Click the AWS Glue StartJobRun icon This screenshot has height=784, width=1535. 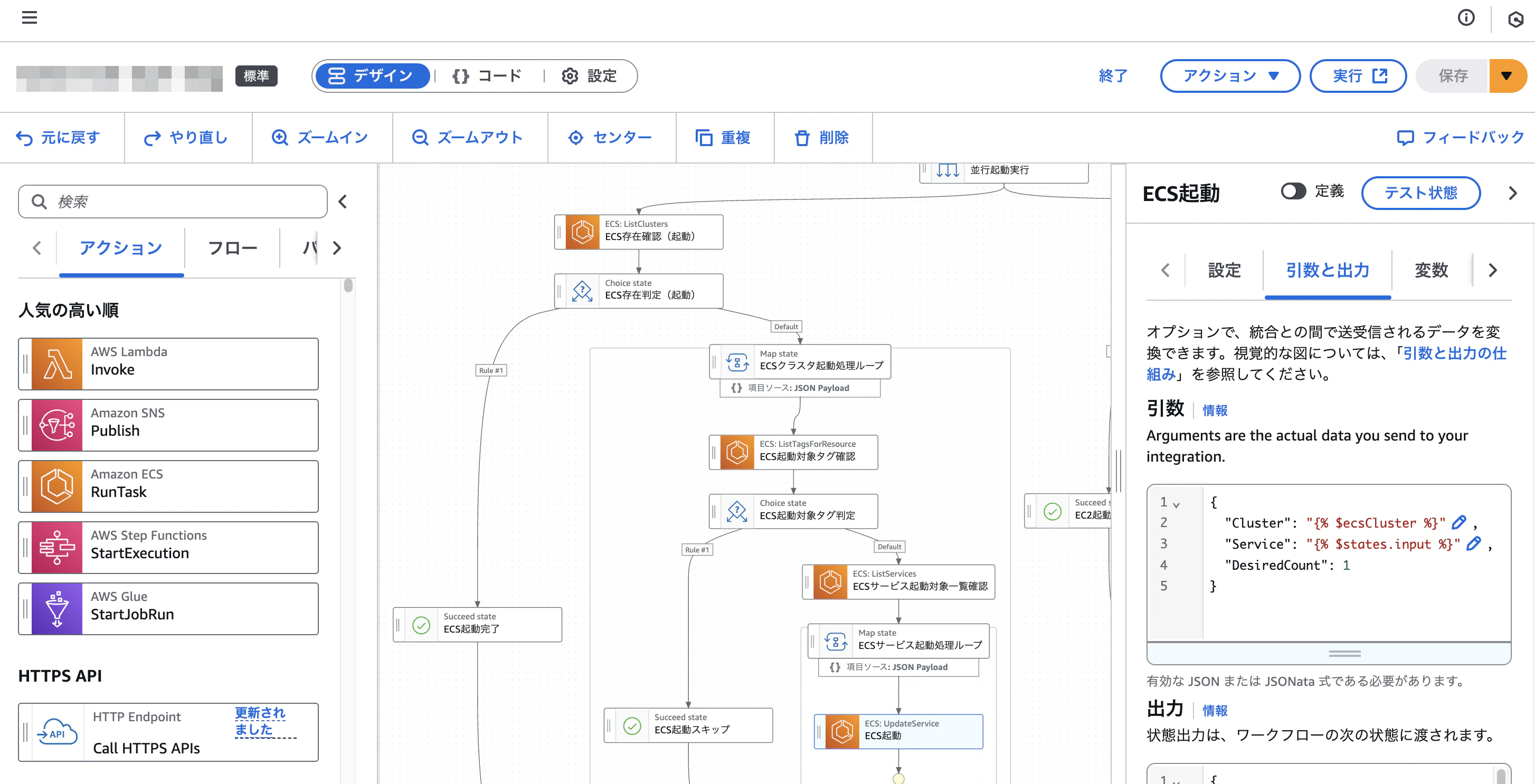(x=56, y=609)
